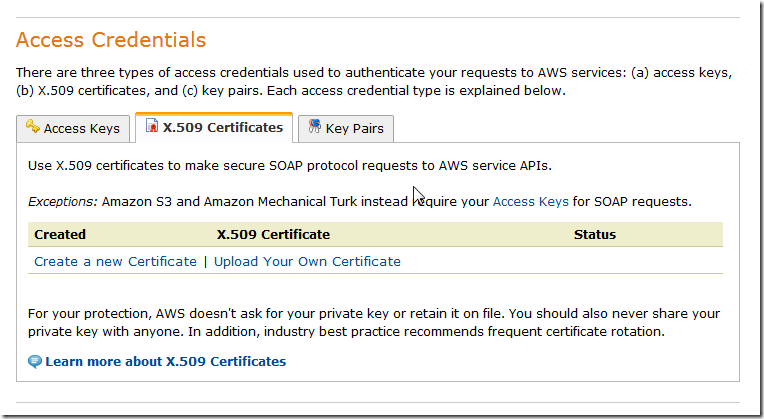Click the separator between the certificate links
This screenshot has height=419, width=764.
point(205,261)
